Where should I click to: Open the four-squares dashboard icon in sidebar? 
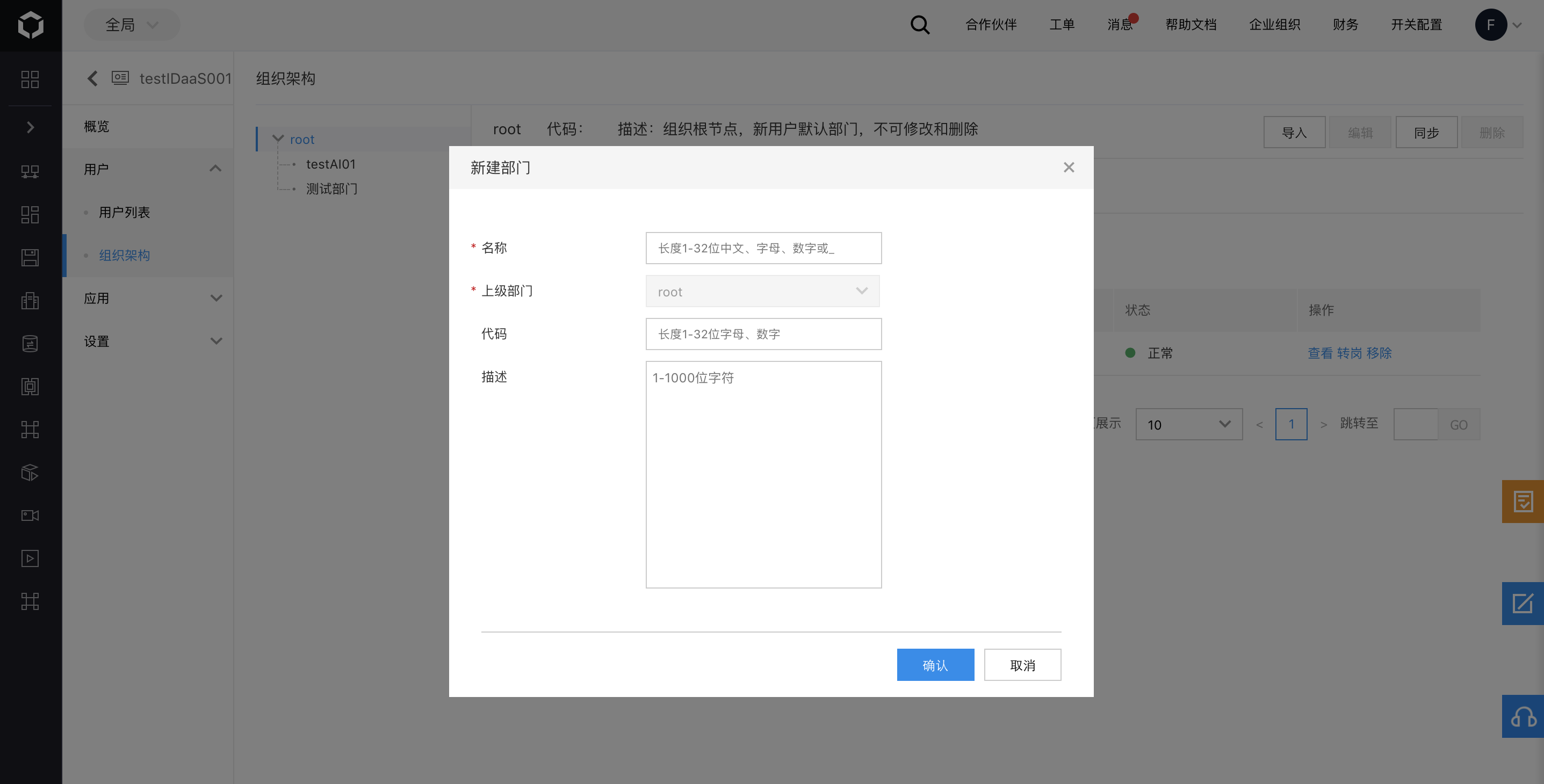(30, 79)
